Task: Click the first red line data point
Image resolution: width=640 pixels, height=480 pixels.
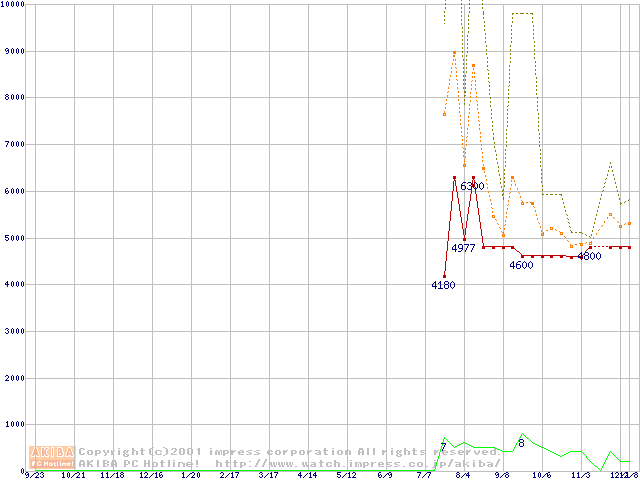Action: coord(444,276)
